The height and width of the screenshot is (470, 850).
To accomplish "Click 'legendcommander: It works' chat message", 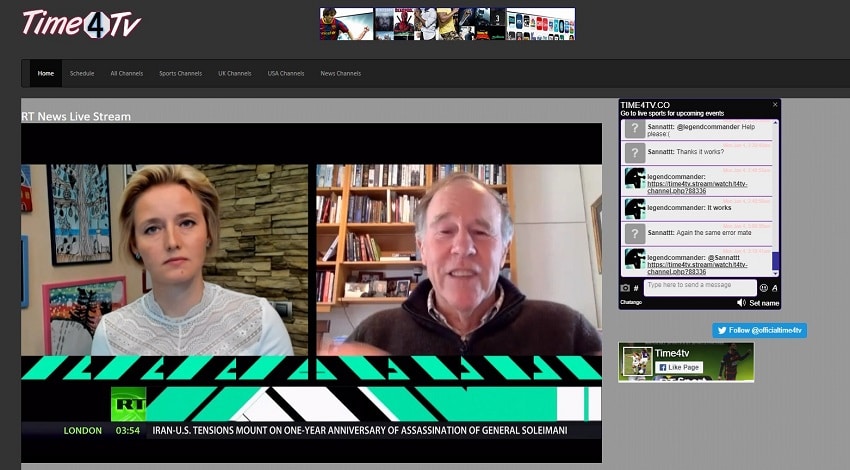I will (x=689, y=208).
